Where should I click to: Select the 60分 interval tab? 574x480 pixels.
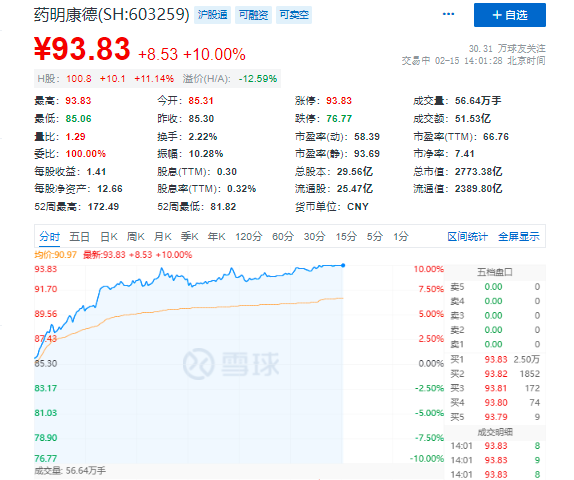coord(283,237)
